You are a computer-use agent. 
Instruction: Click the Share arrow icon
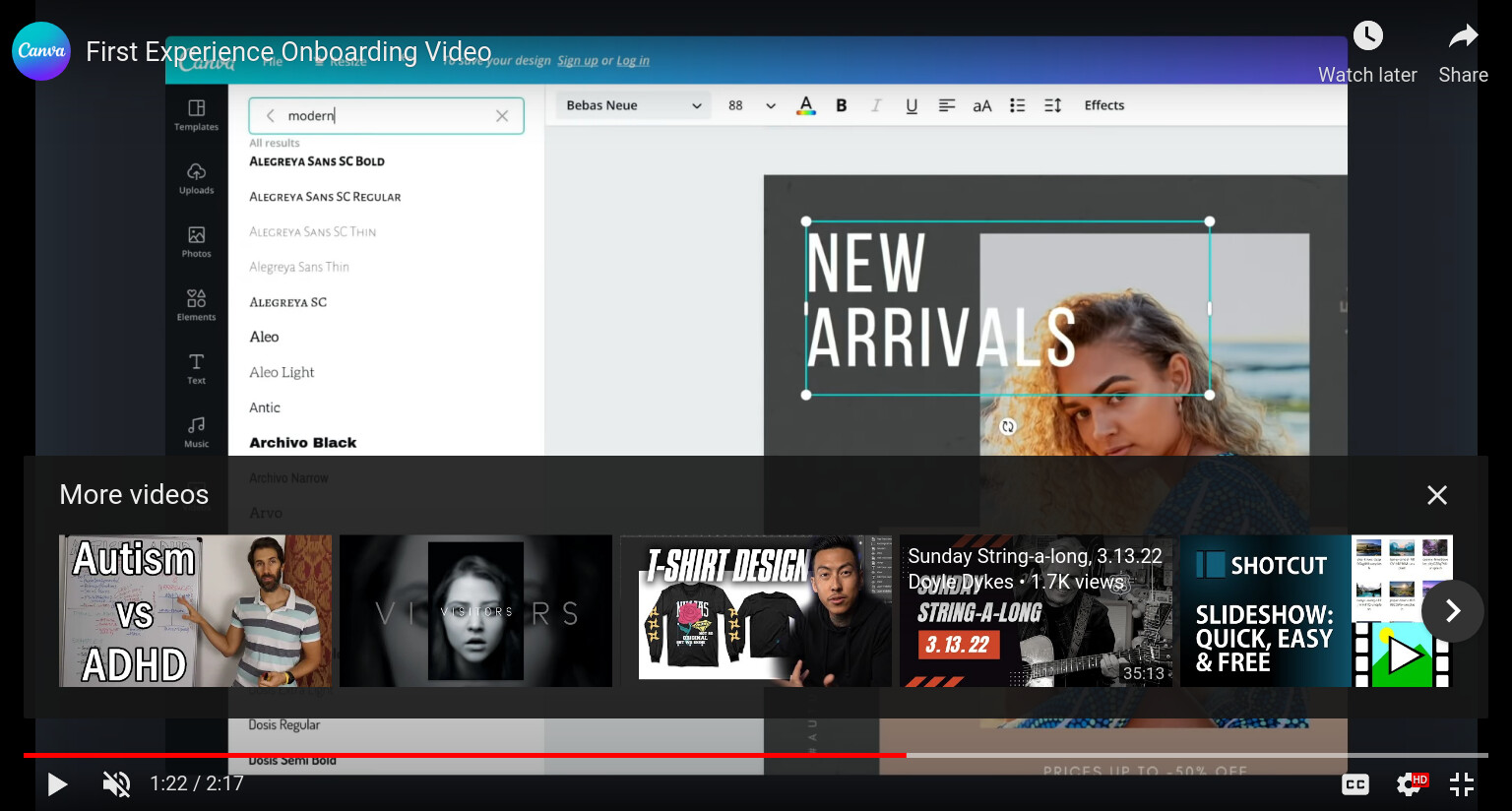point(1463,36)
